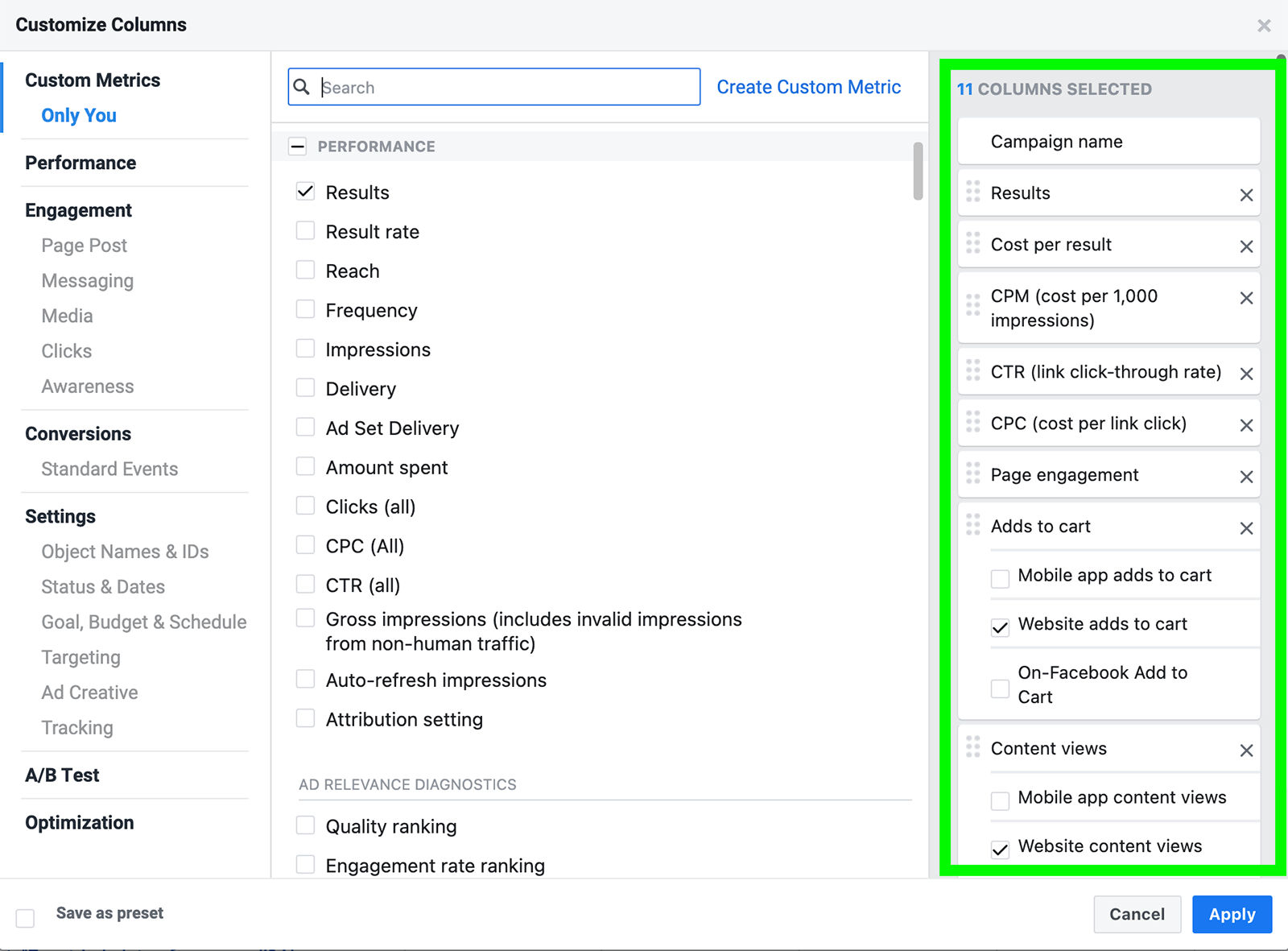Jump to Goal, Budget & Schedule
Viewport: 1288px width, 951px height.
click(x=144, y=622)
